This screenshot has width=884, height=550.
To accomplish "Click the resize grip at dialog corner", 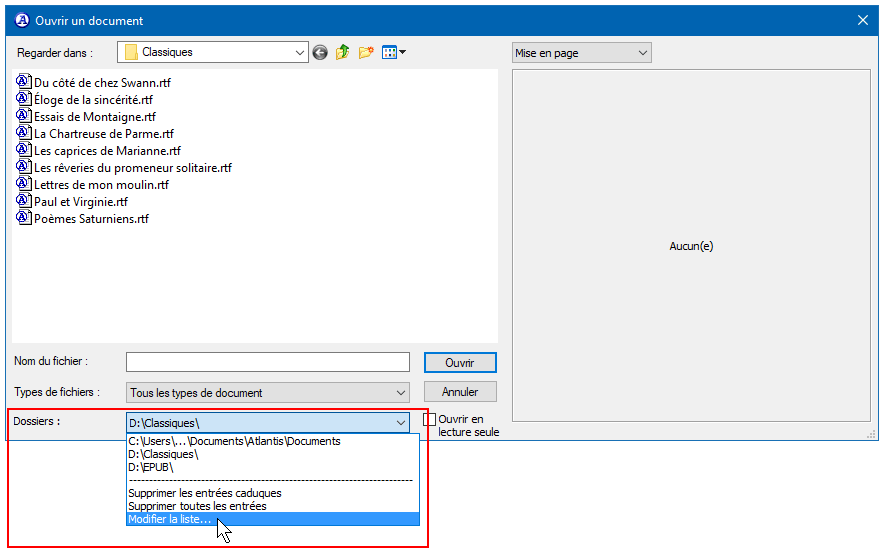I will 872,434.
